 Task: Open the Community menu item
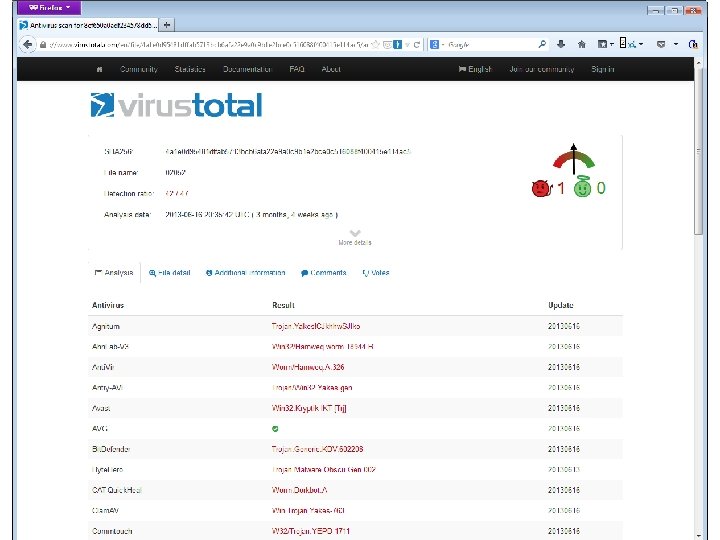139,69
